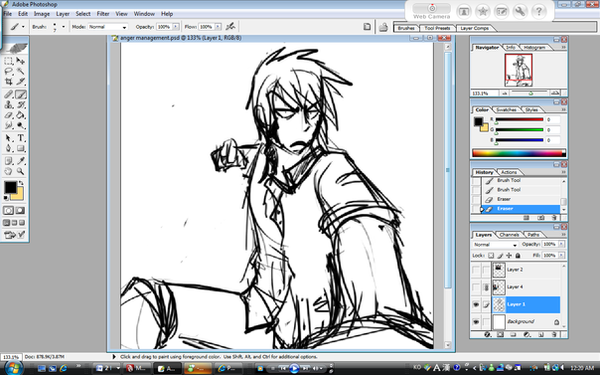Hide the Background layer eye icon
The height and width of the screenshot is (375, 600).
pos(476,322)
